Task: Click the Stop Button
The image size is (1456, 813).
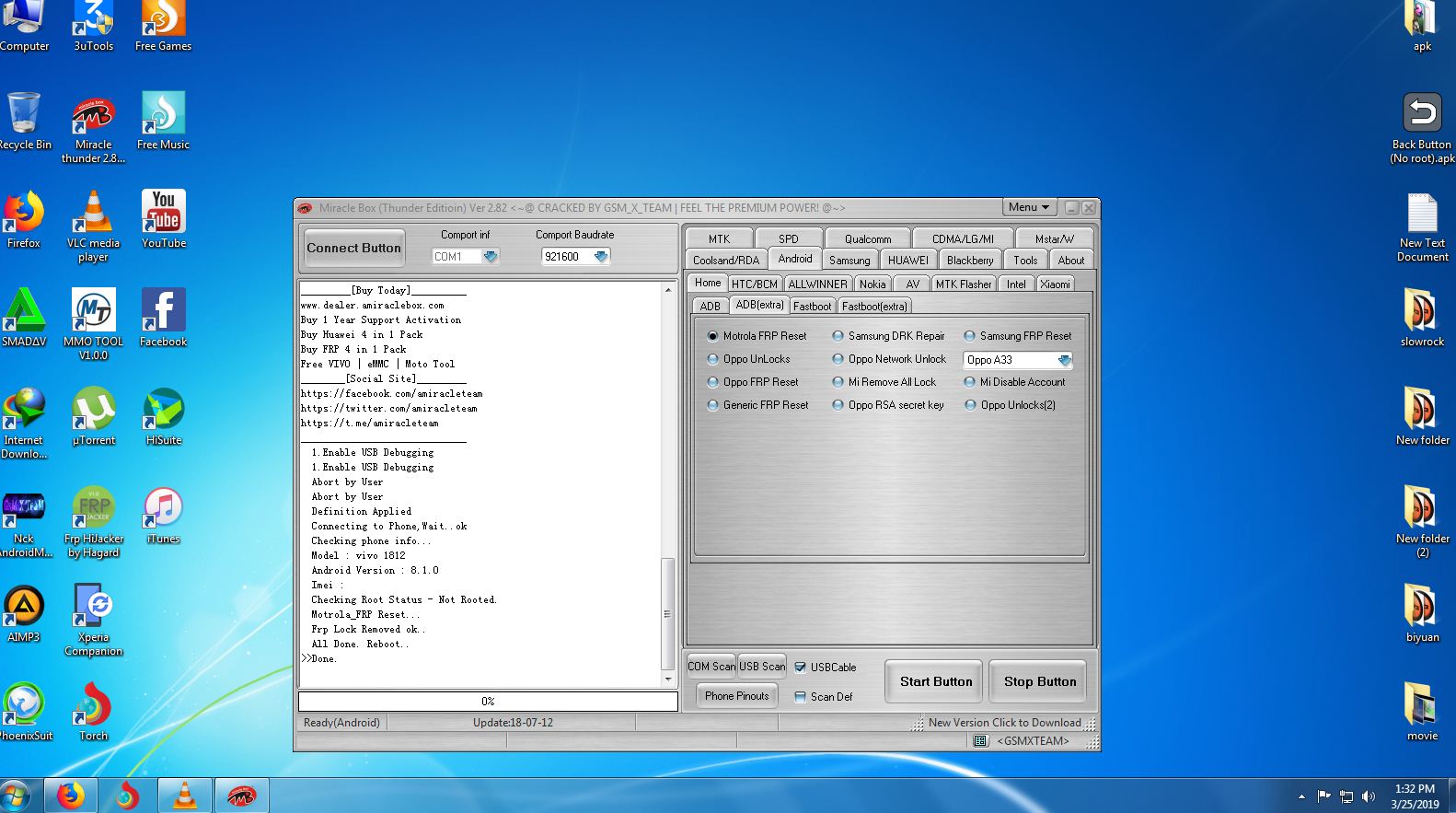Action: [x=1040, y=681]
